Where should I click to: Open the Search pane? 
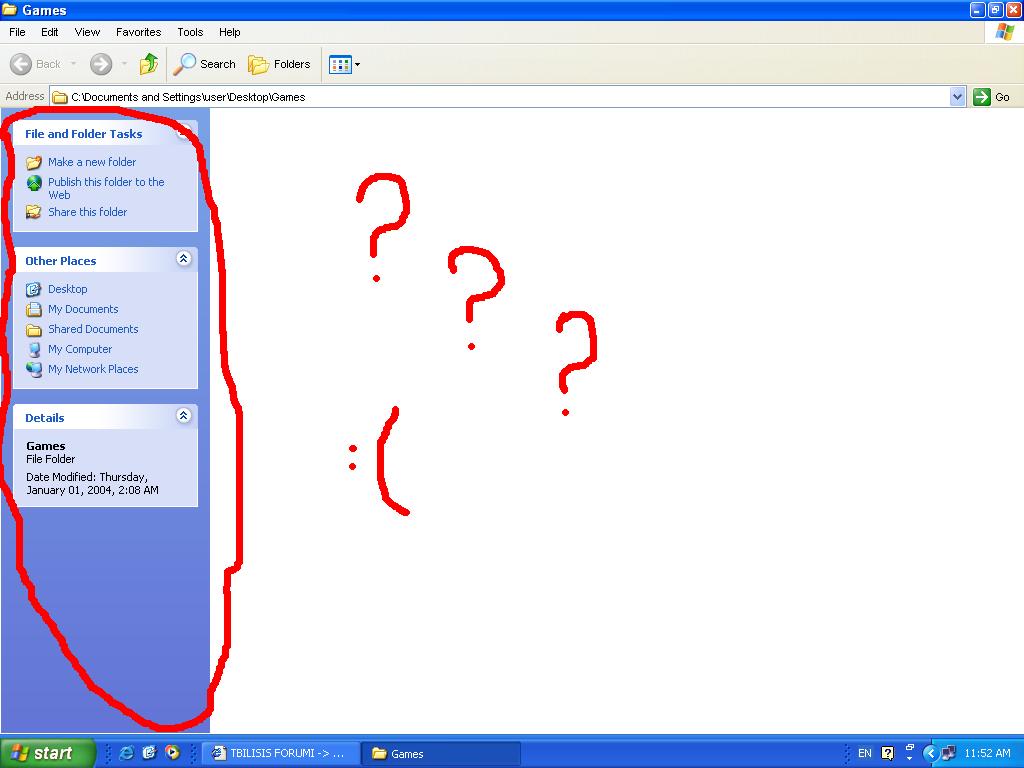click(x=204, y=64)
